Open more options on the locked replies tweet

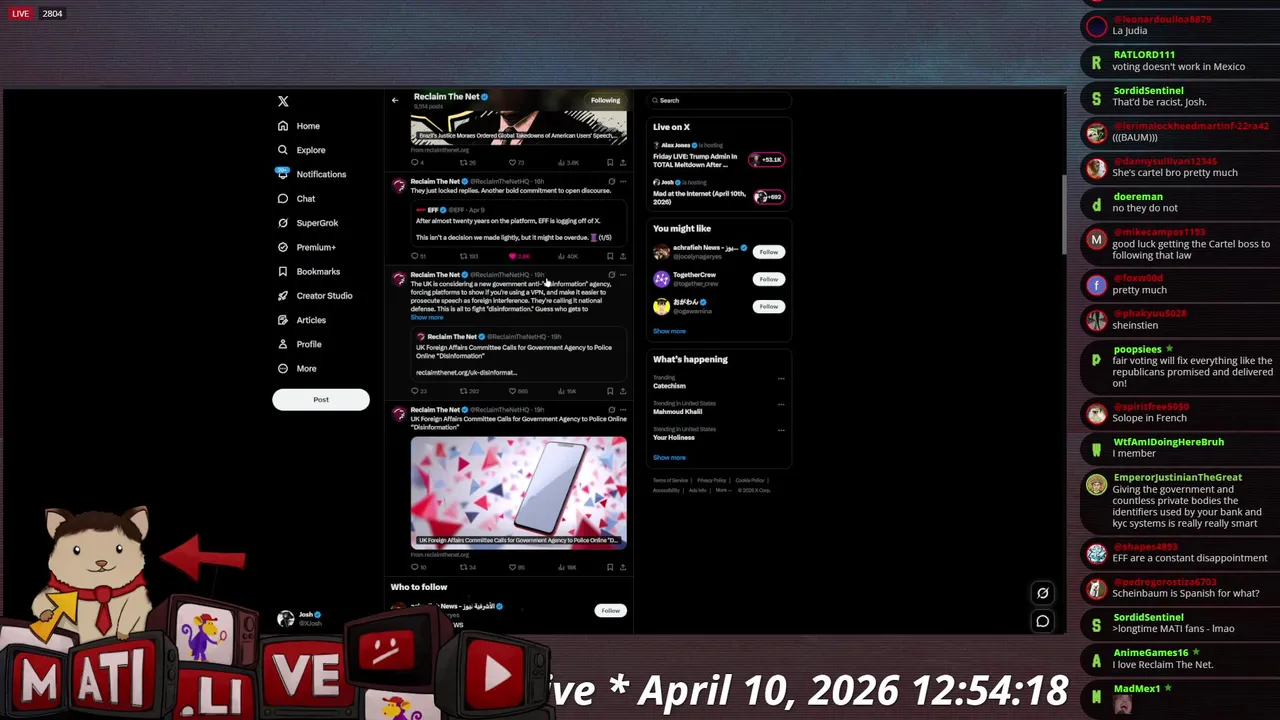point(622,182)
